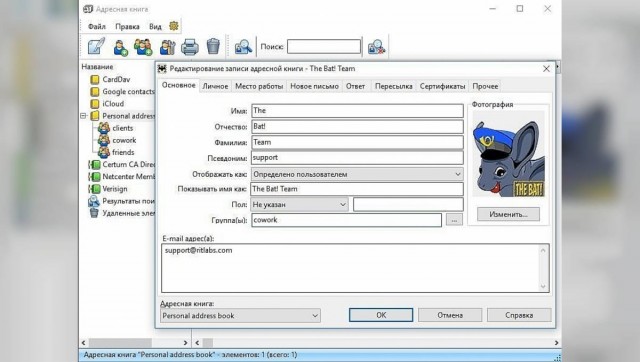Open the 'Сертификаты' tab
Viewport: 640px width, 362px height.
coord(442,86)
